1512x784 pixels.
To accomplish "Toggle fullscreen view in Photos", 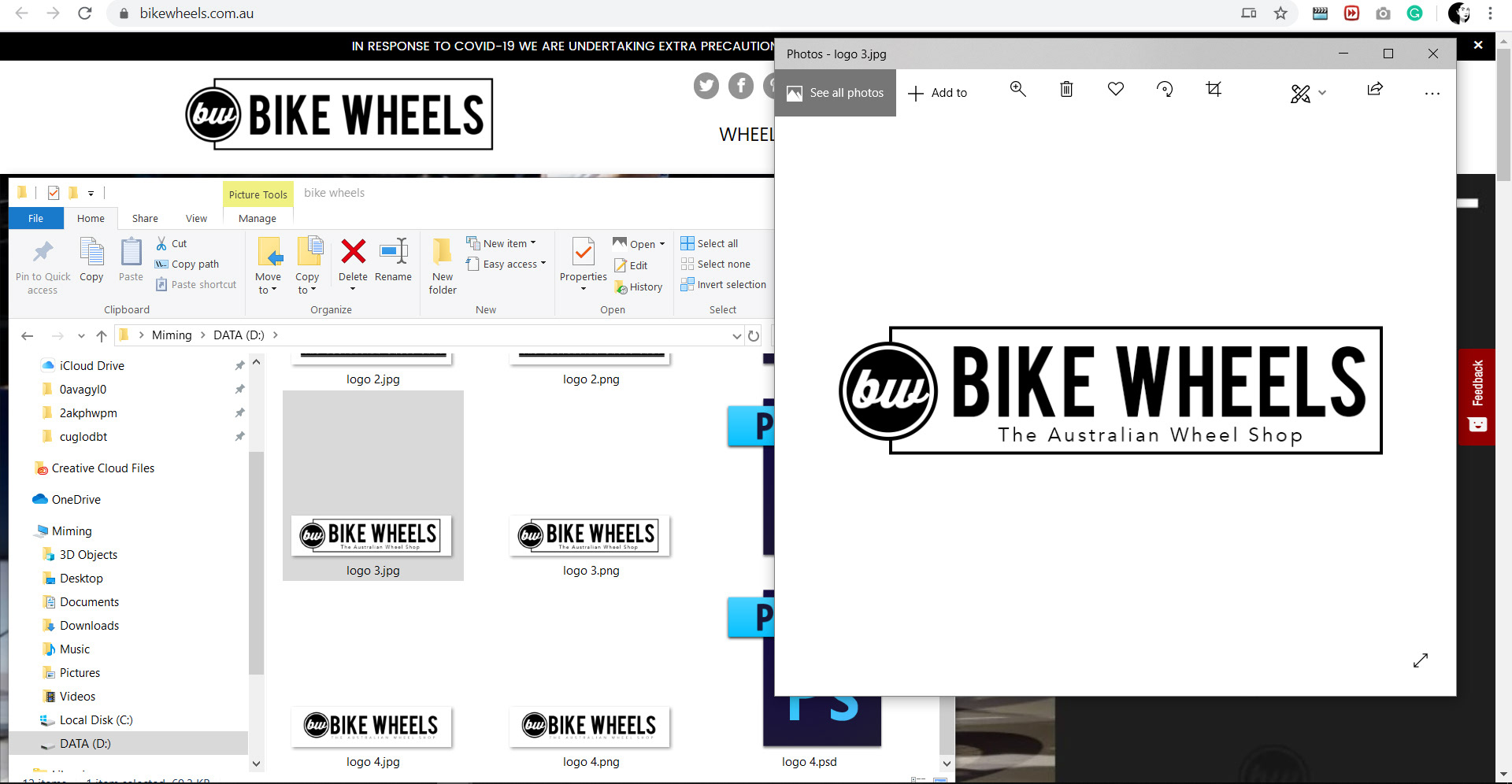I will pyautogui.click(x=1421, y=660).
